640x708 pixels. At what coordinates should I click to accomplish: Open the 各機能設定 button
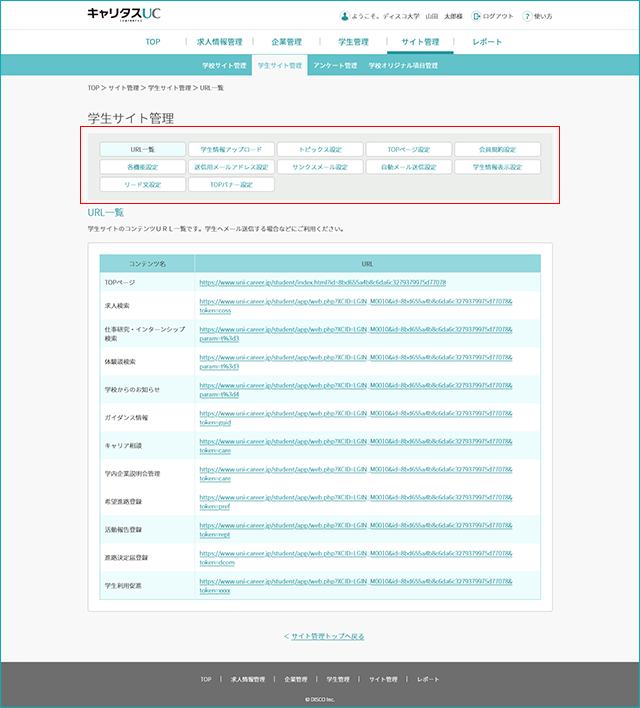click(x=143, y=167)
